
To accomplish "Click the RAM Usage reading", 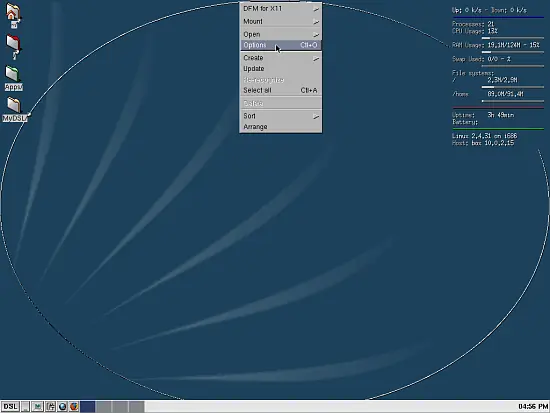I will 496,45.
